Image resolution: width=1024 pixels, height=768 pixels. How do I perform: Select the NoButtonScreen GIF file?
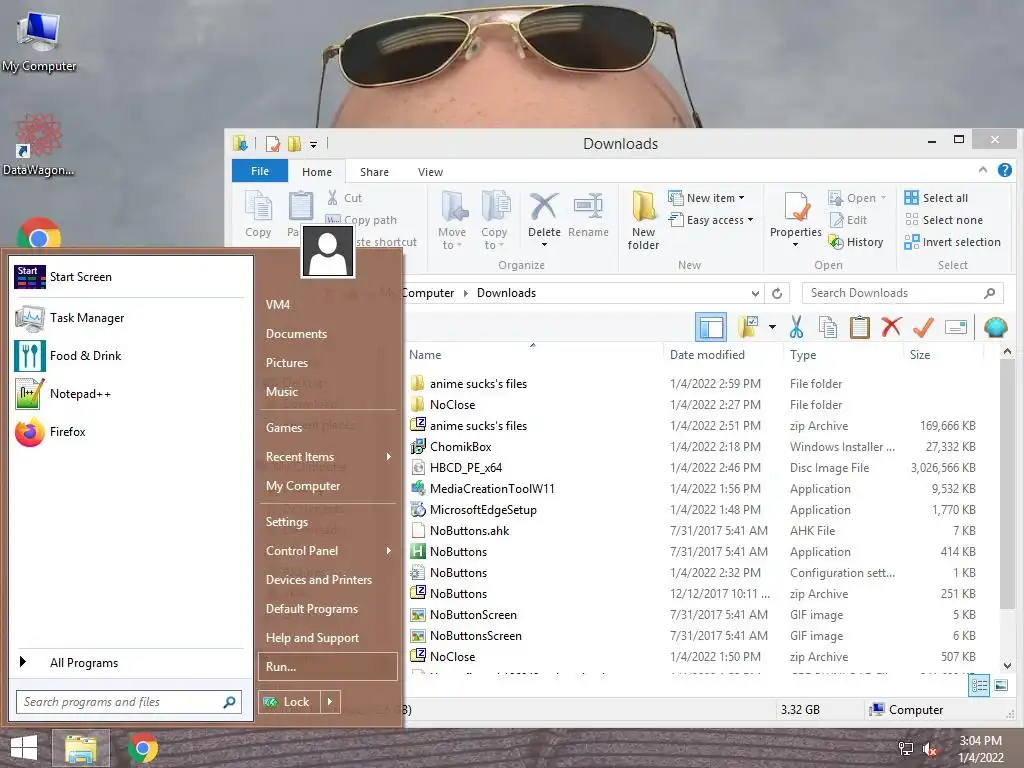click(x=473, y=615)
